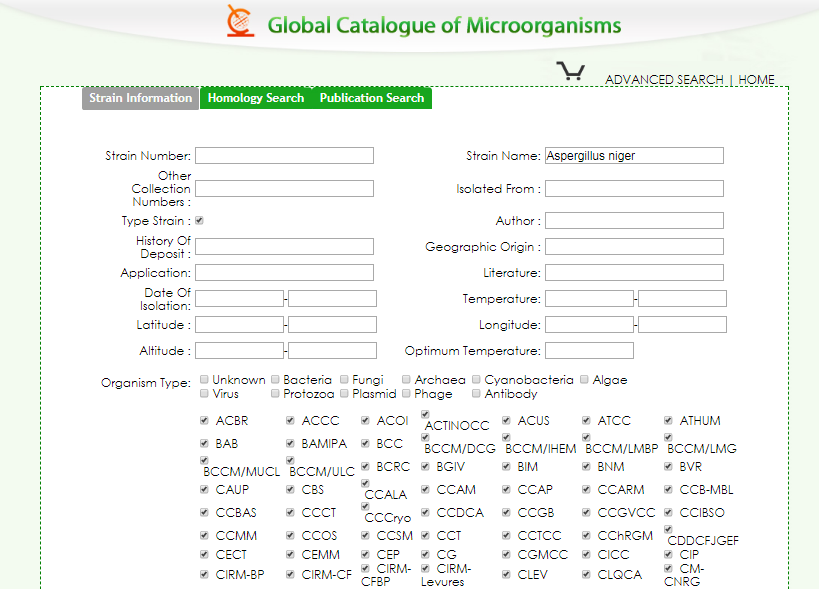Uncheck the BCCM/LMG collection checkbox
This screenshot has height=589, width=819.
668,437
